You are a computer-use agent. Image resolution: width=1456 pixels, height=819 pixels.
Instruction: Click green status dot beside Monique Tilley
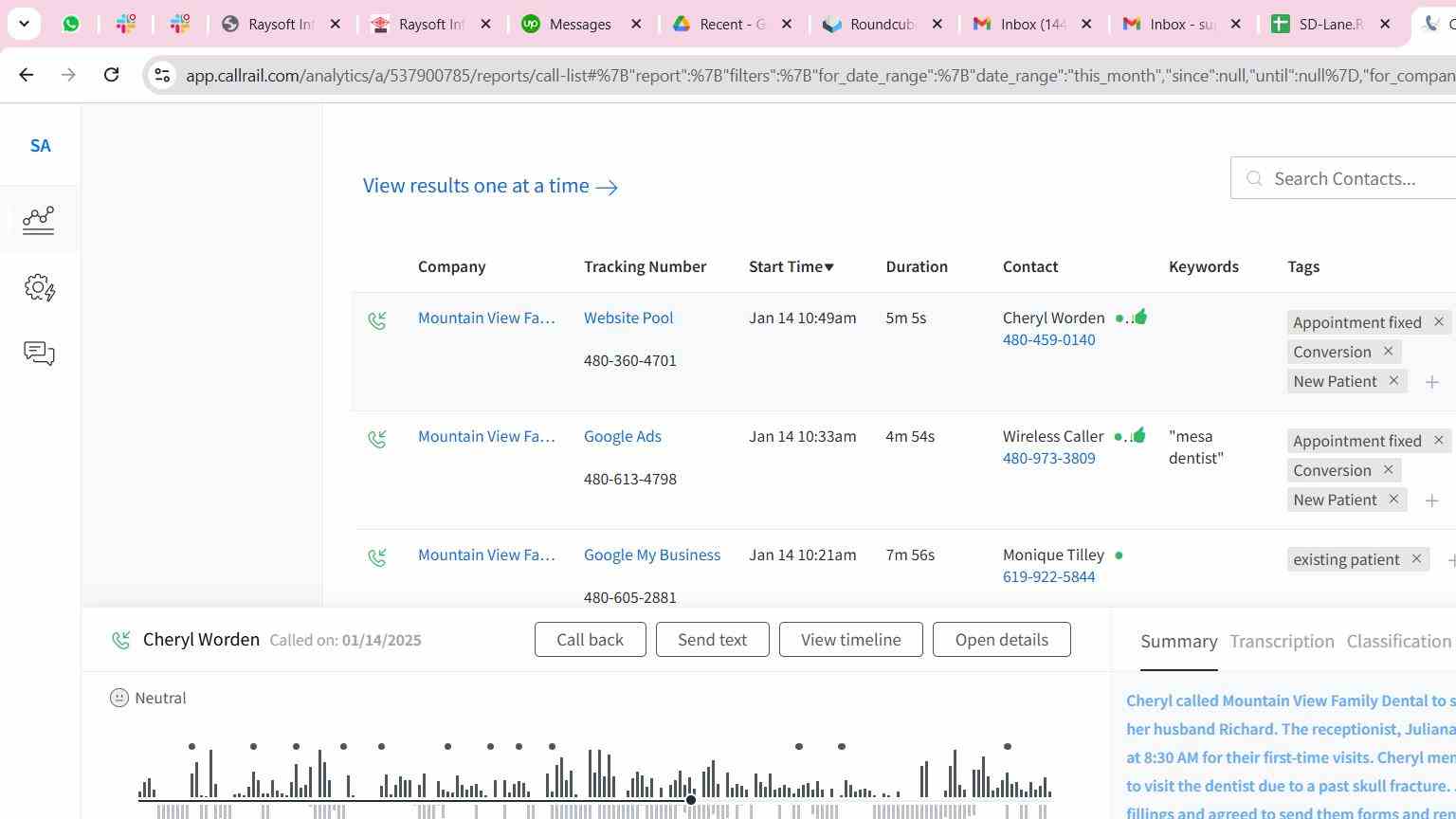pyautogui.click(x=1119, y=555)
